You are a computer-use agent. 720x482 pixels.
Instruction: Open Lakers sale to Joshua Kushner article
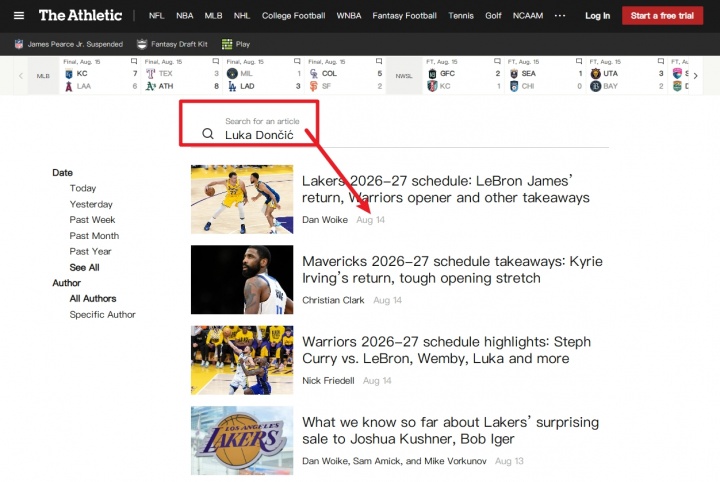pos(450,430)
